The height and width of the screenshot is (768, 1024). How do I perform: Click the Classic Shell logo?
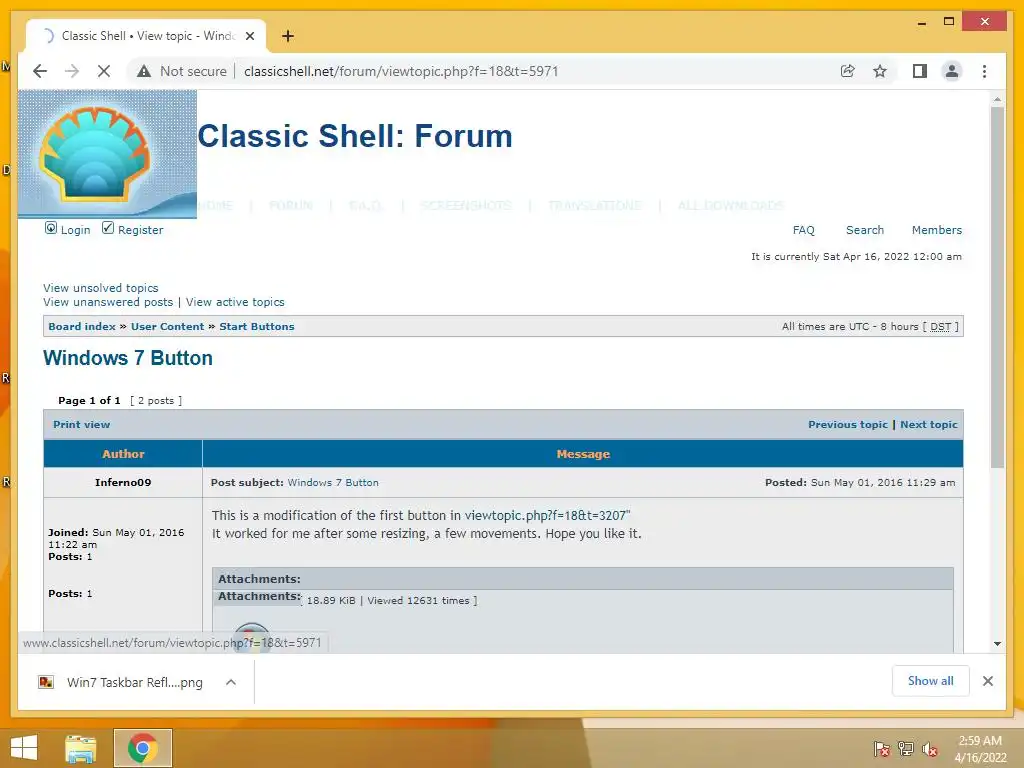coord(107,154)
